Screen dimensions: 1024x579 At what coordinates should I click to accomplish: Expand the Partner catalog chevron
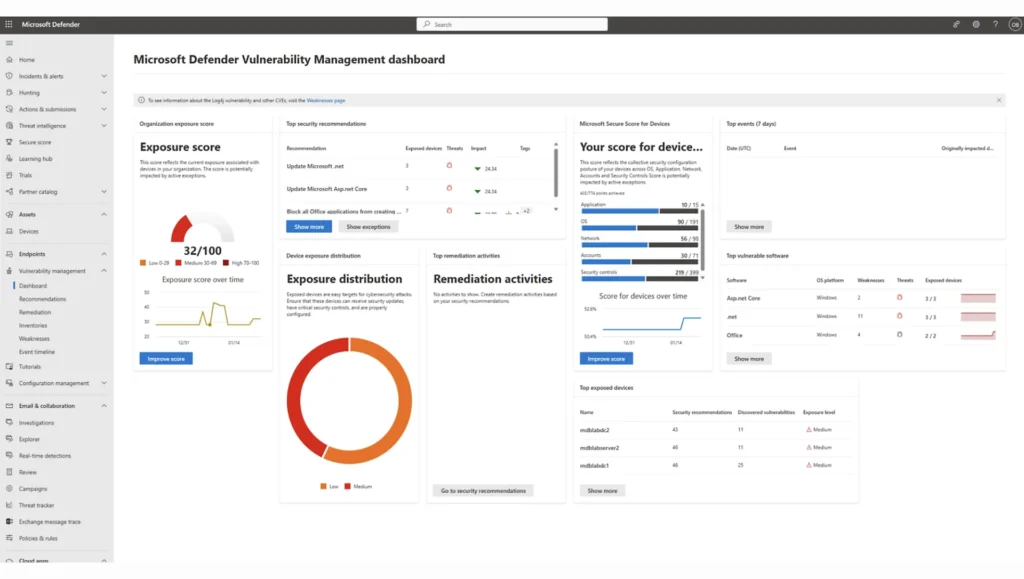104,191
